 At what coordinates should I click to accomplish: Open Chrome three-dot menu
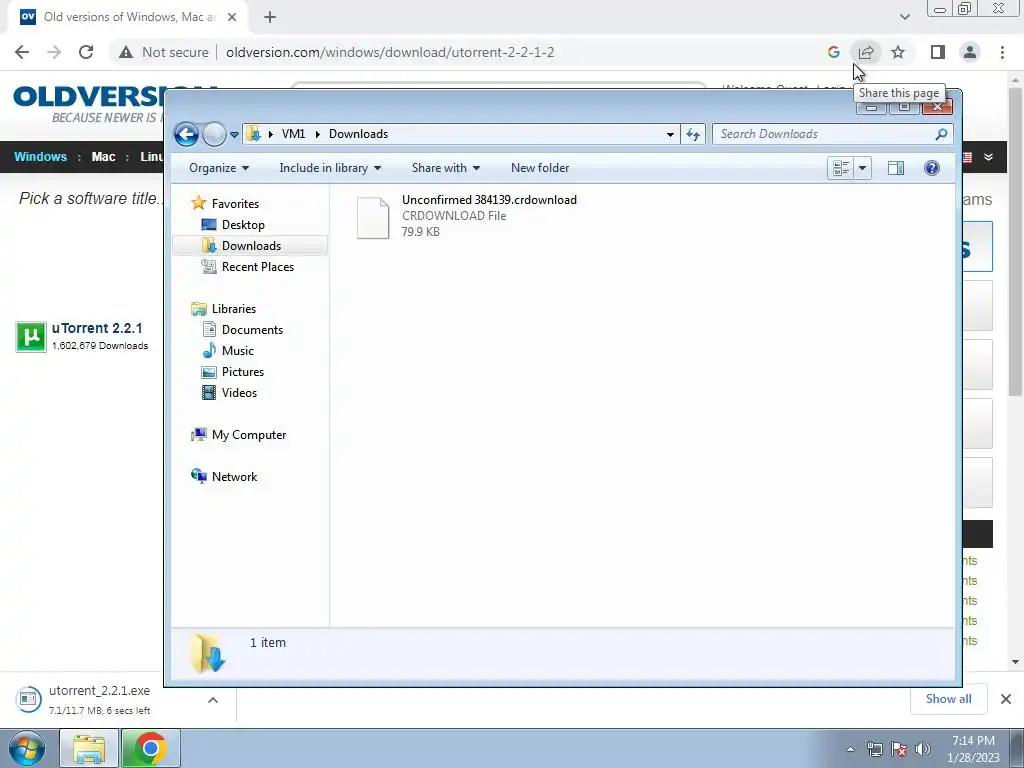click(1002, 52)
